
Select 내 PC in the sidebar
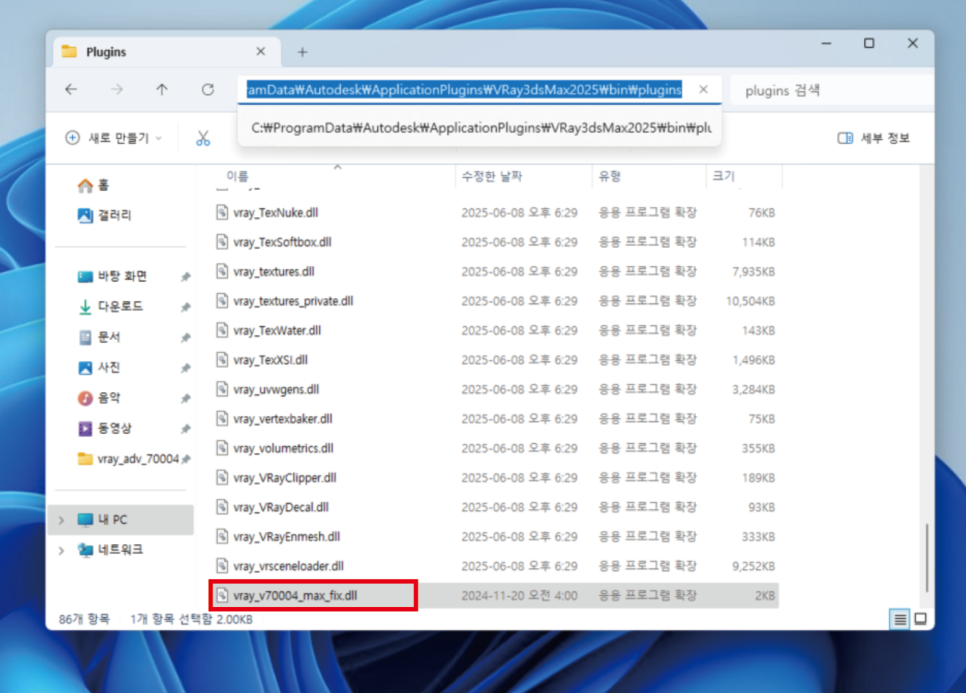pos(121,520)
